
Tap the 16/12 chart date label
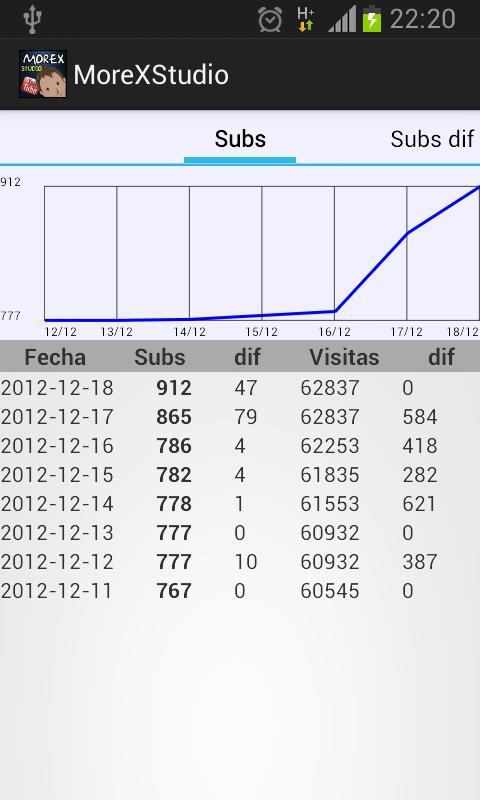(335, 332)
